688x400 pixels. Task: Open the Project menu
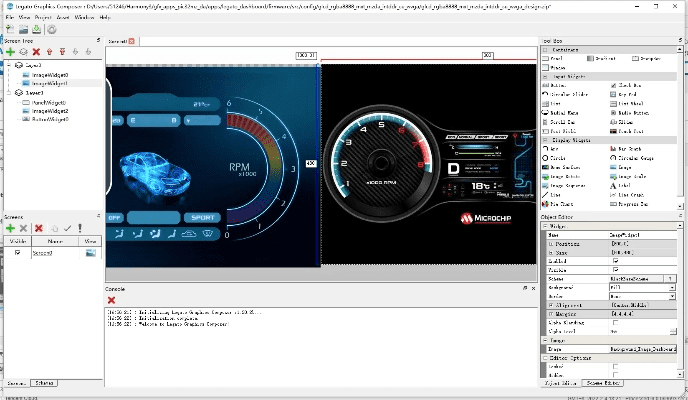(42, 17)
